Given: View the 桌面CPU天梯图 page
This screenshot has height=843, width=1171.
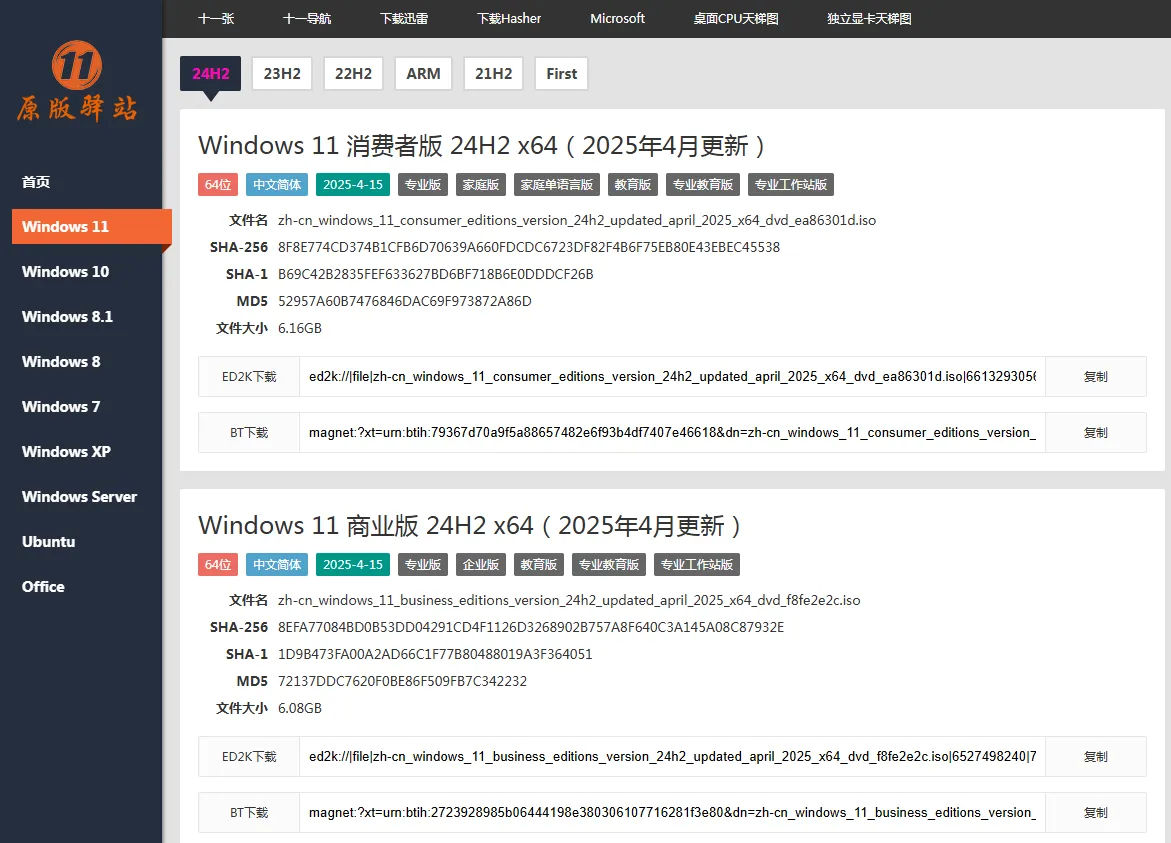Looking at the screenshot, I should (735, 18).
